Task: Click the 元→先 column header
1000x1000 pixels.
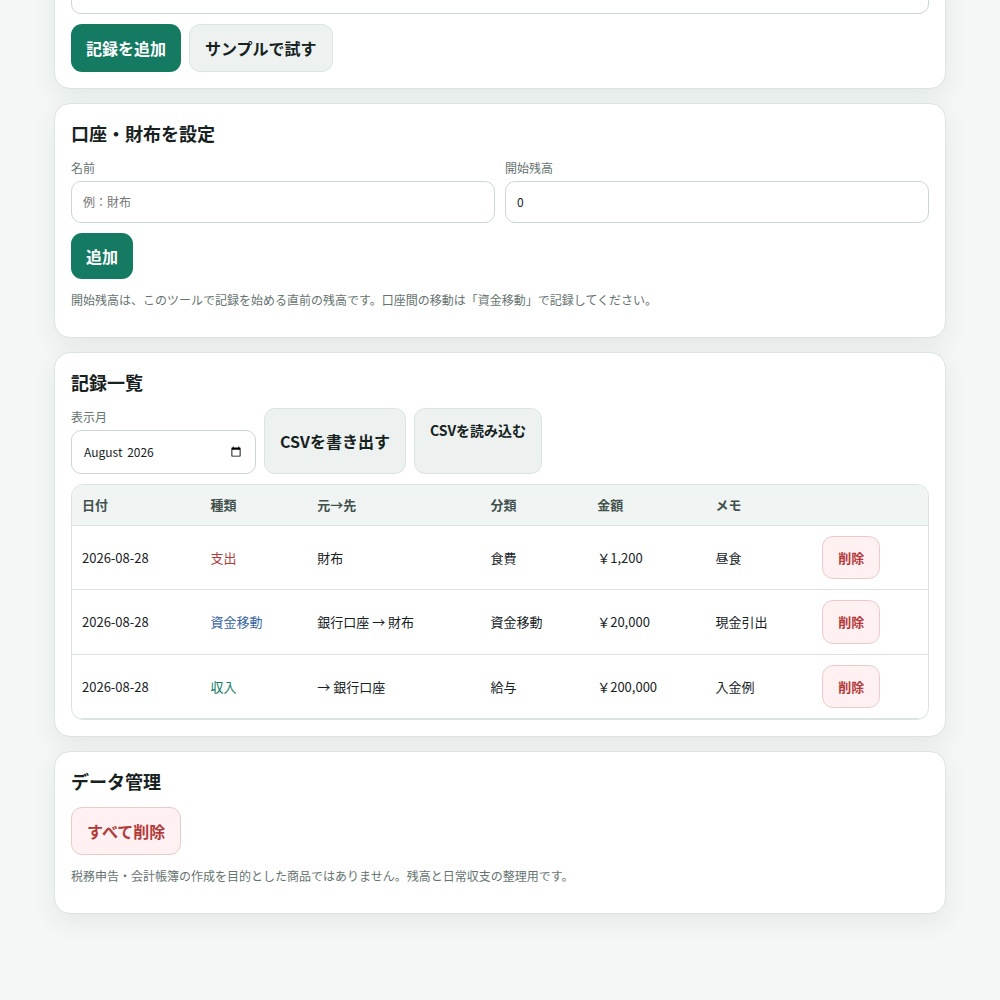Action: (x=336, y=506)
